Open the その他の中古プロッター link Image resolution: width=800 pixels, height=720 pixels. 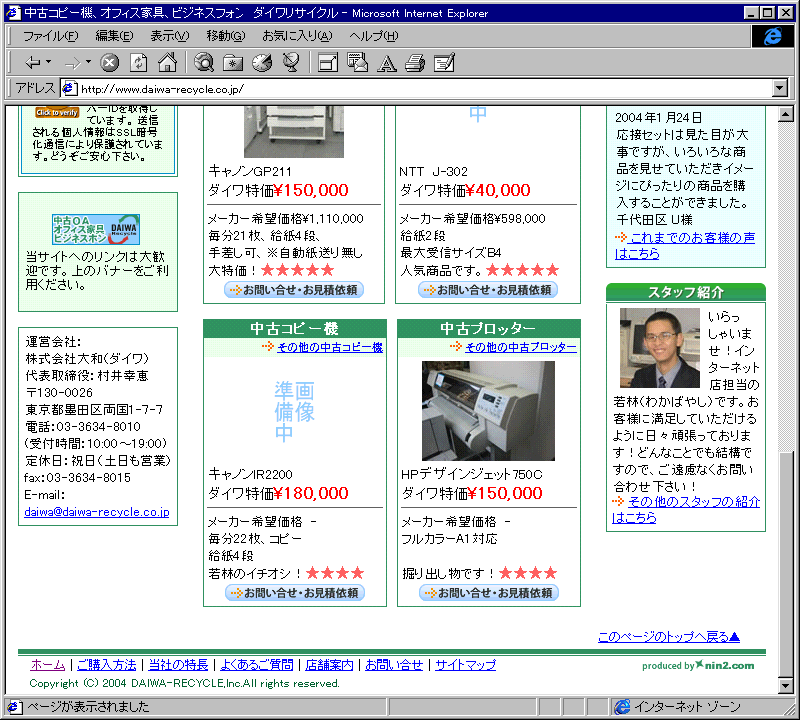click(520, 347)
